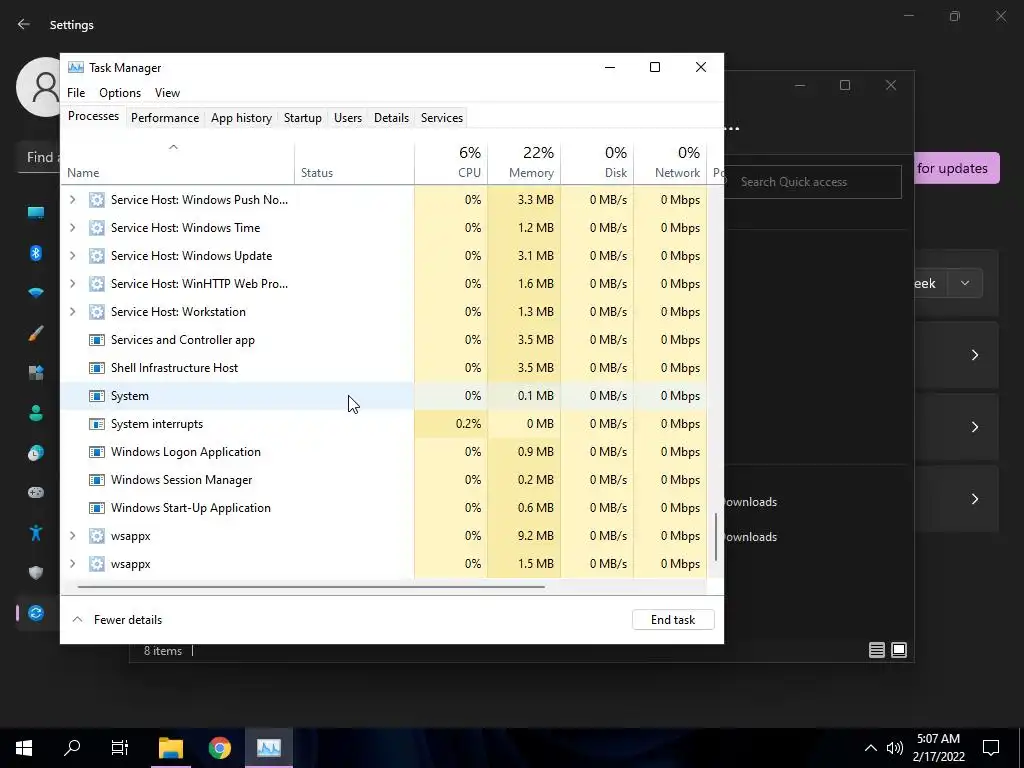
Task: Open Personalization brush icon in Settings sidebar
Action: coord(36,333)
